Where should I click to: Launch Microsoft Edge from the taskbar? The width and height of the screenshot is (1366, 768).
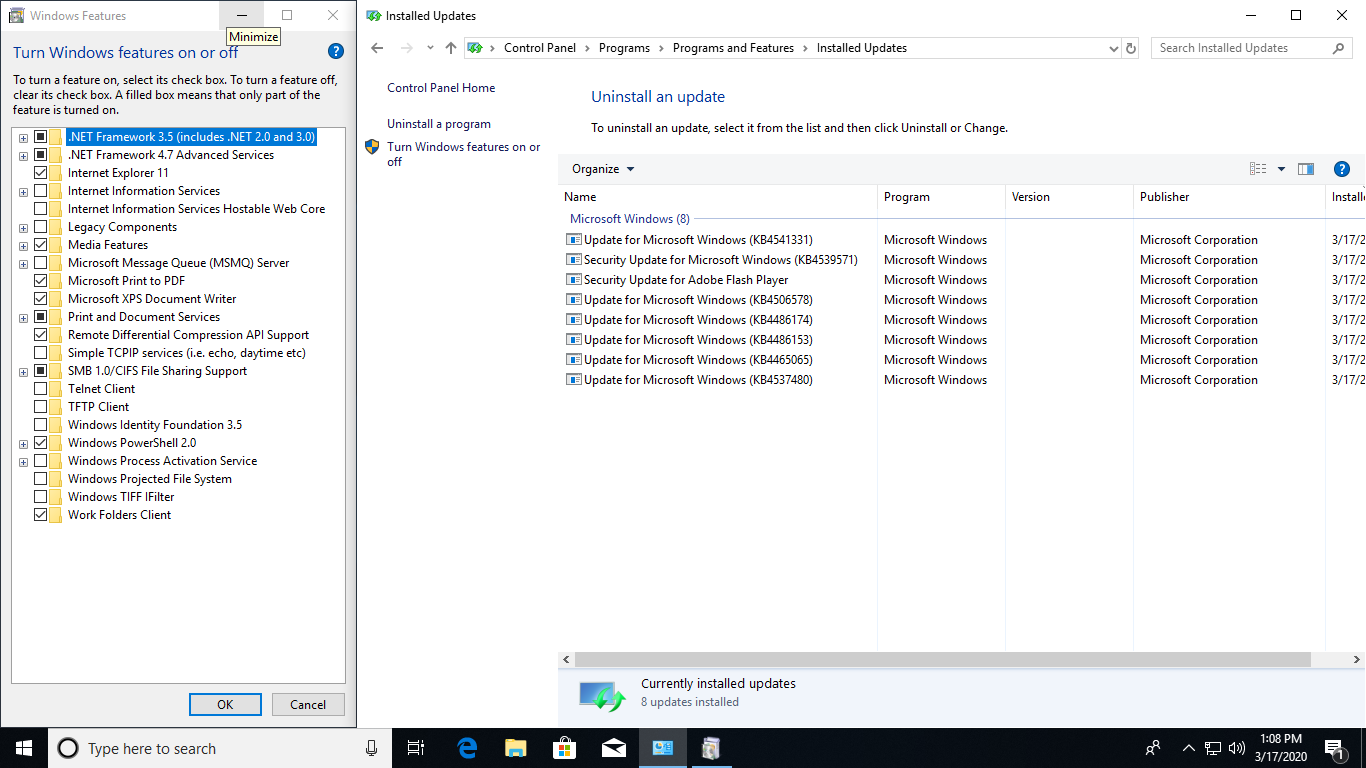coord(467,748)
